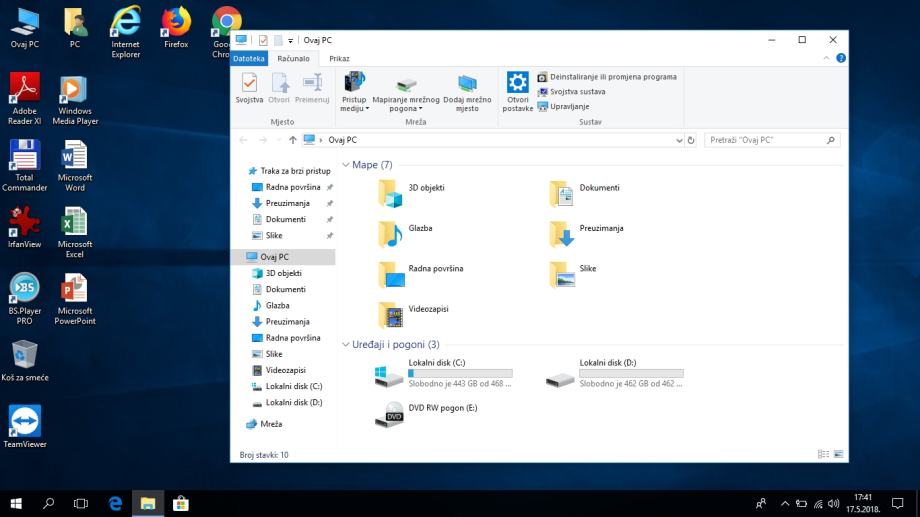
Task: Select Mreža in the navigation pane
Action: click(264, 424)
